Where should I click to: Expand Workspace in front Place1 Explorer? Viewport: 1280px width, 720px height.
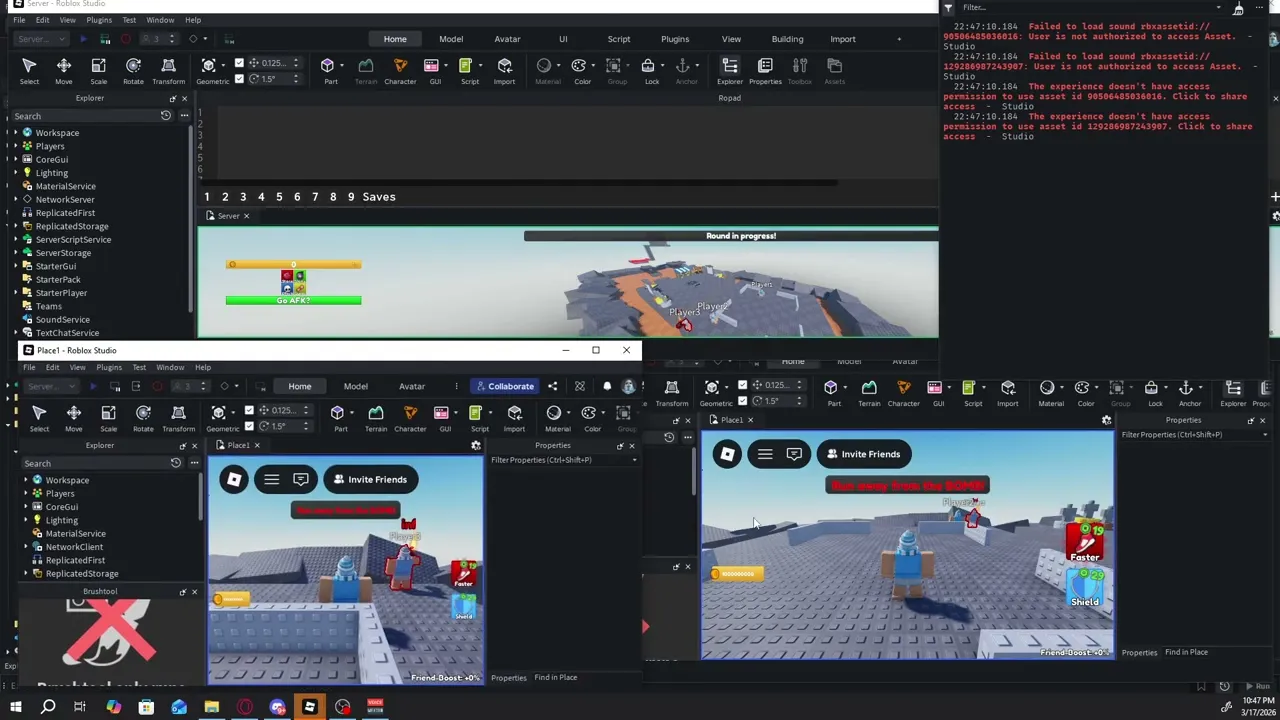[26, 480]
